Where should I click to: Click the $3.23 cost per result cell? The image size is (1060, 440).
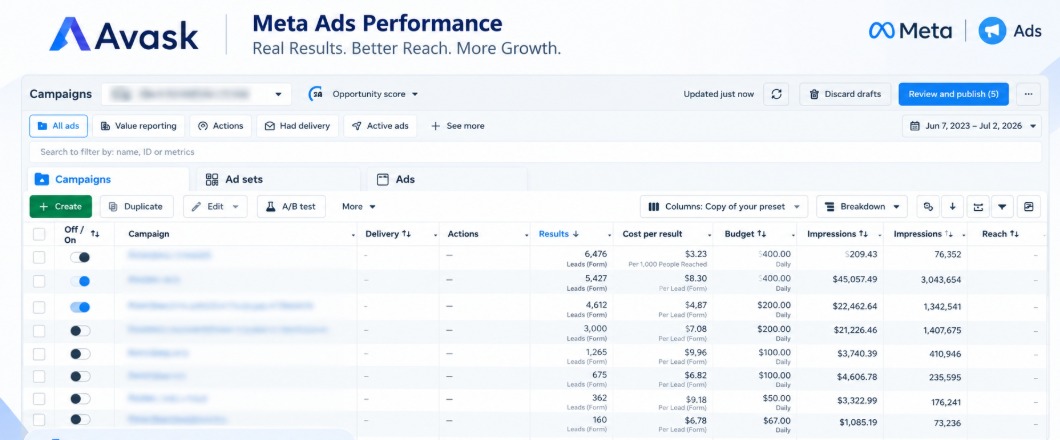point(696,254)
